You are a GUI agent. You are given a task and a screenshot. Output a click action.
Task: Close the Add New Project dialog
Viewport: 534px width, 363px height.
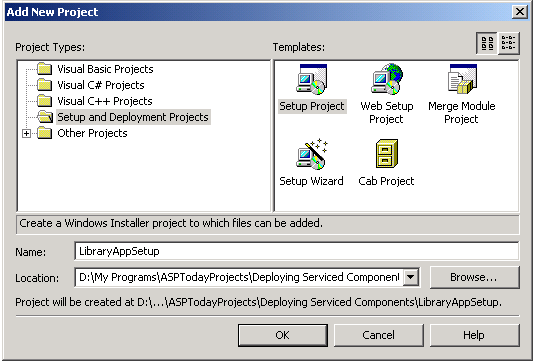(520, 12)
